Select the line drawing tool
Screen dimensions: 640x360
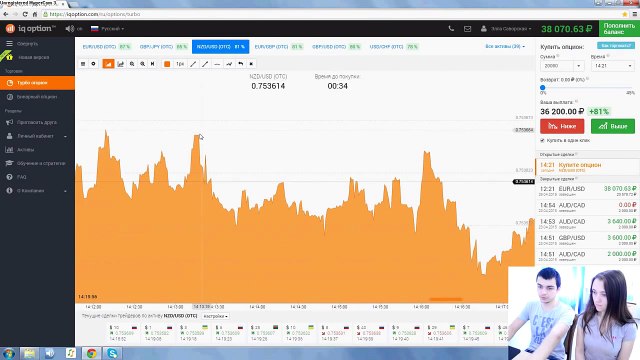[193, 64]
